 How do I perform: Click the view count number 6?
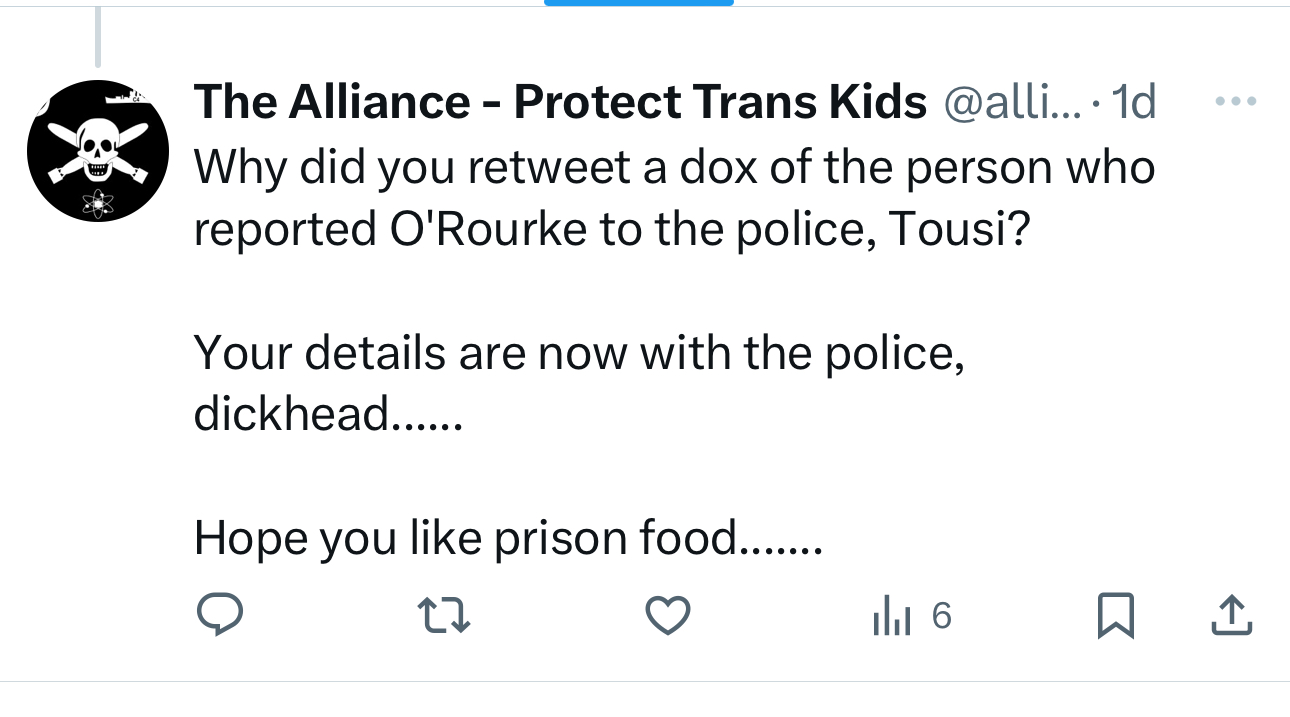pos(941,615)
